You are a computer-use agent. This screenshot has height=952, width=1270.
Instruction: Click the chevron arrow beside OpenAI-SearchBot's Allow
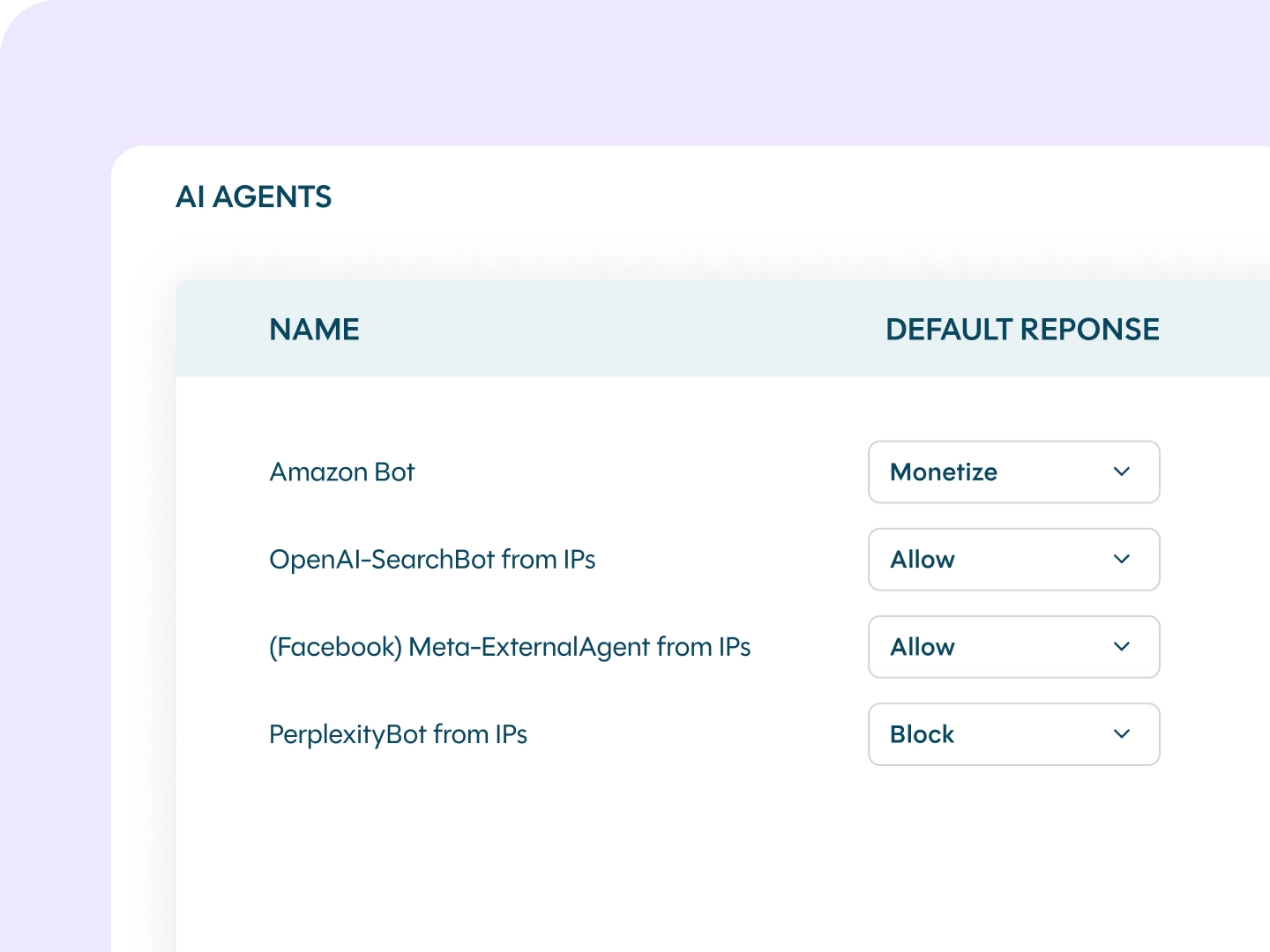click(x=1122, y=559)
